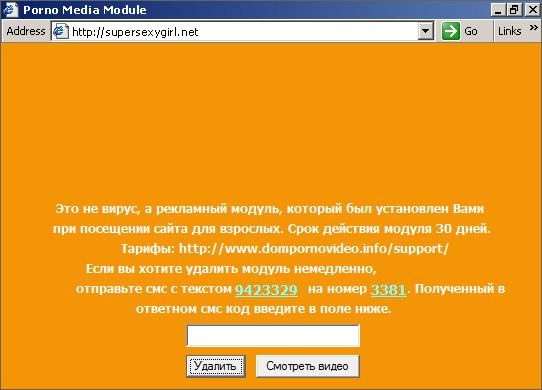Image resolution: width=542 pixels, height=390 pixels.
Task: Click the line 'Если вы хотите удалить модуль немедленно'
Action: coord(231,269)
